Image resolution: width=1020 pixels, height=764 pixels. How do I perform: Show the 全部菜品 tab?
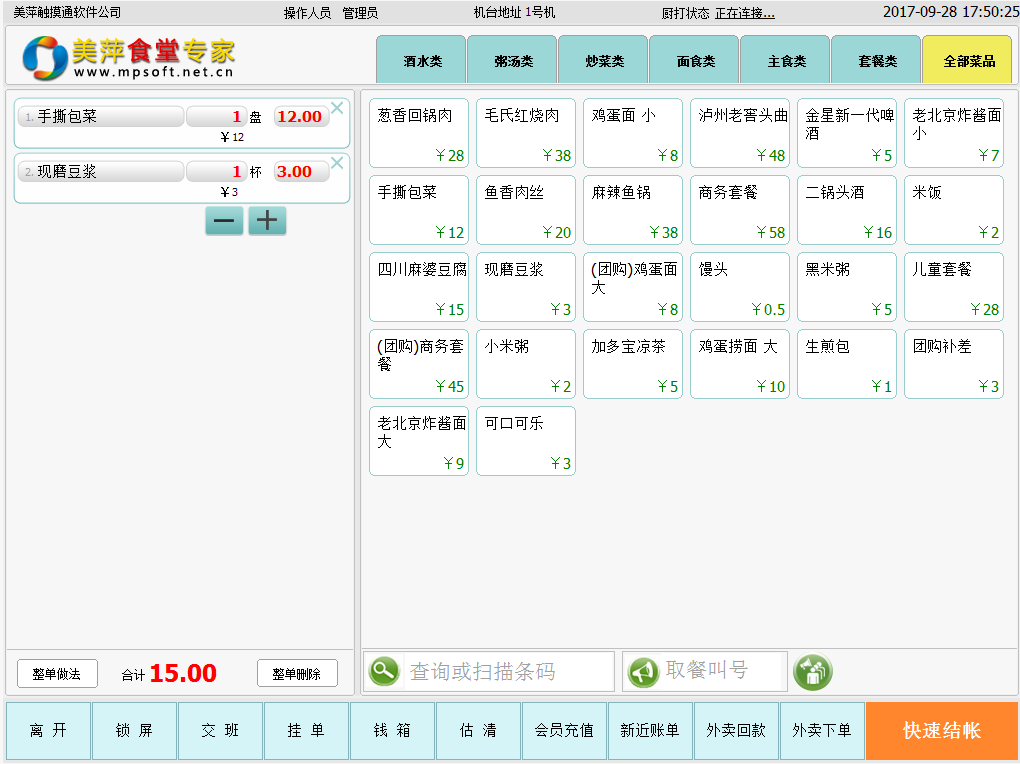coord(968,61)
